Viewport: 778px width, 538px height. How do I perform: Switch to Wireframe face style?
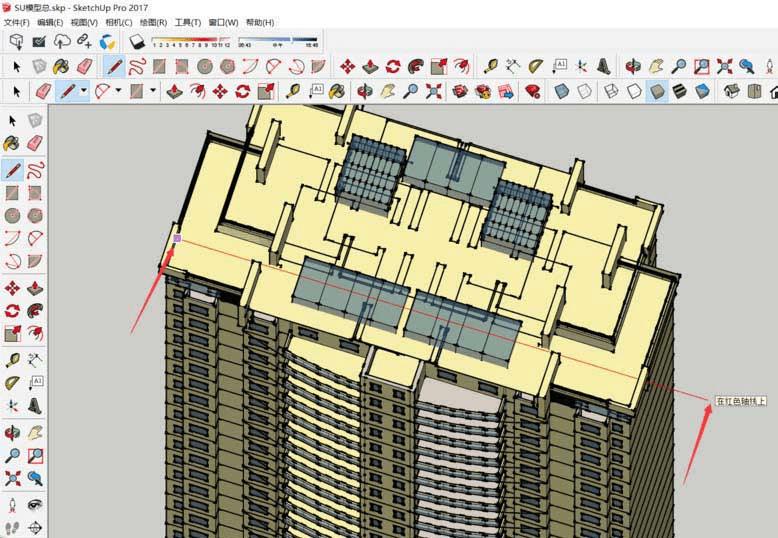[611, 91]
